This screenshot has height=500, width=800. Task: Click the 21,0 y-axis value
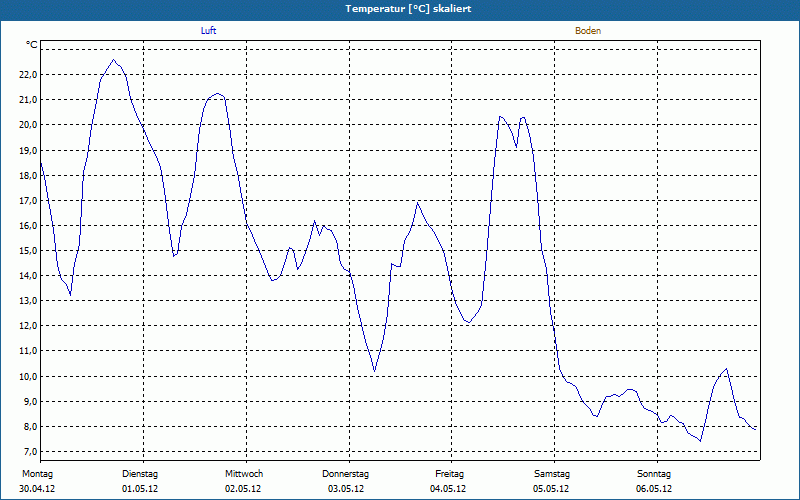[28, 100]
